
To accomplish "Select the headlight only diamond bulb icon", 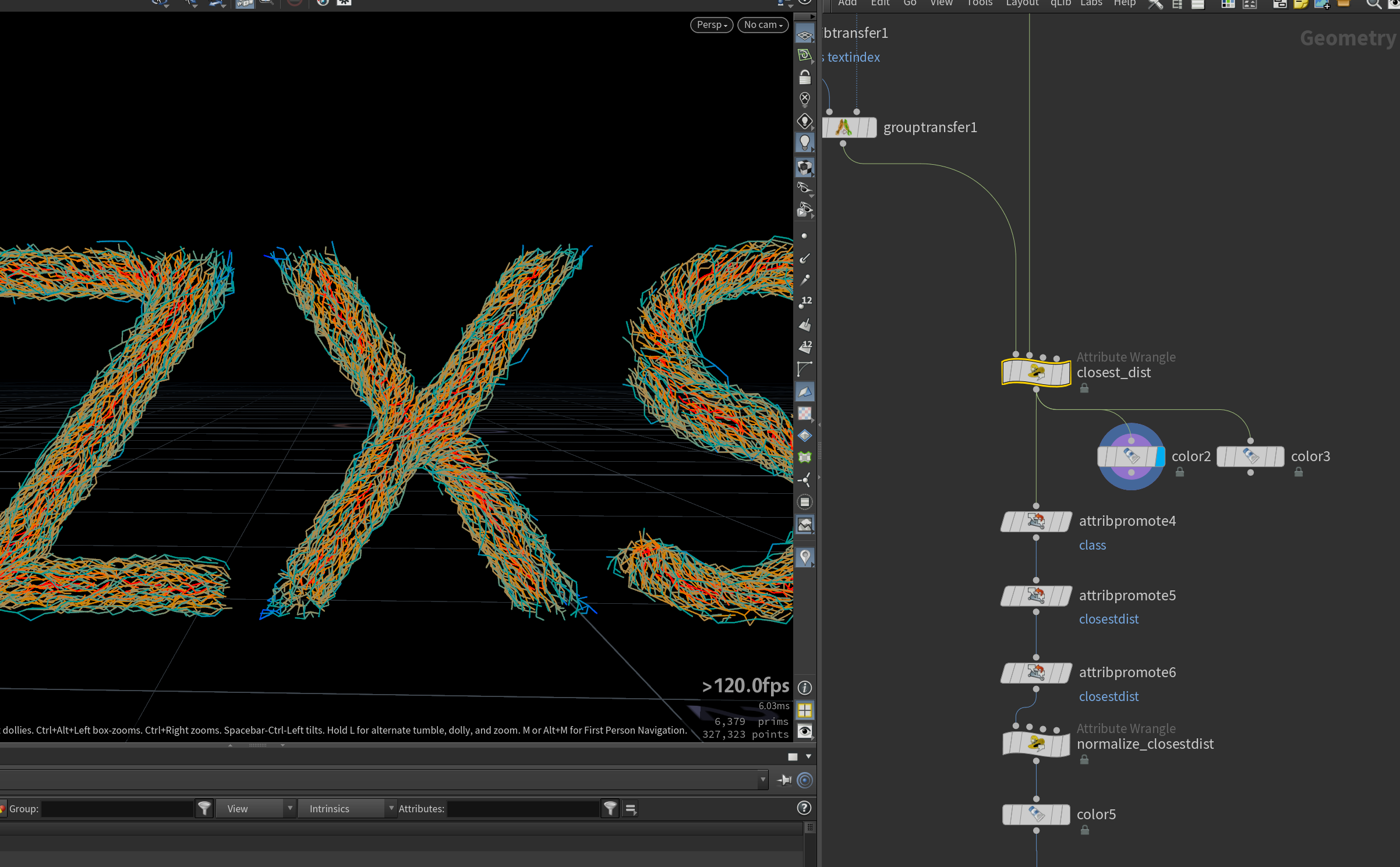I will 805,121.
